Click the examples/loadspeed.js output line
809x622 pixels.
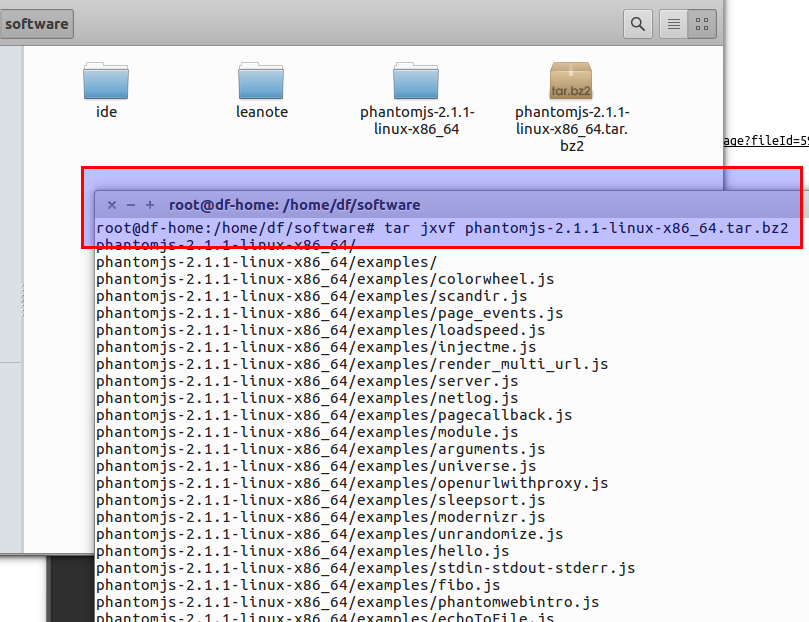[320, 330]
